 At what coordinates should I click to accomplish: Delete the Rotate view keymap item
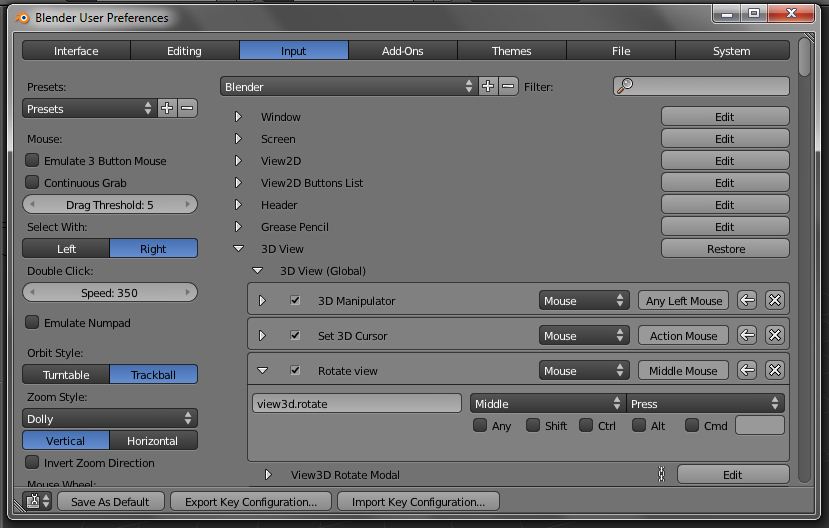point(775,370)
